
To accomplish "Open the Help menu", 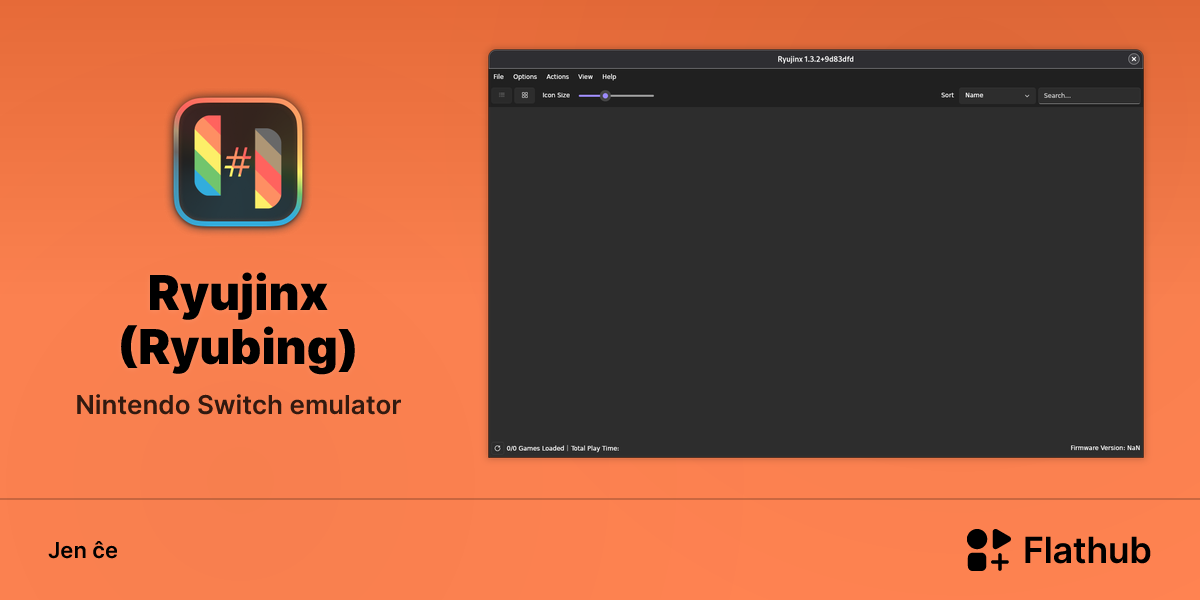I will [609, 77].
